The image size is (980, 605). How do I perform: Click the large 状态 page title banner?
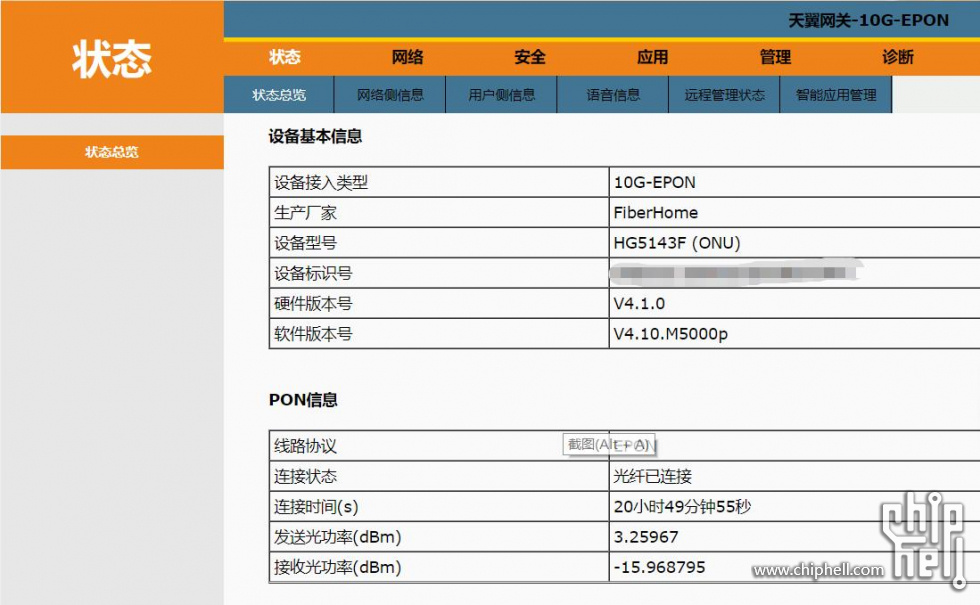coord(112,59)
